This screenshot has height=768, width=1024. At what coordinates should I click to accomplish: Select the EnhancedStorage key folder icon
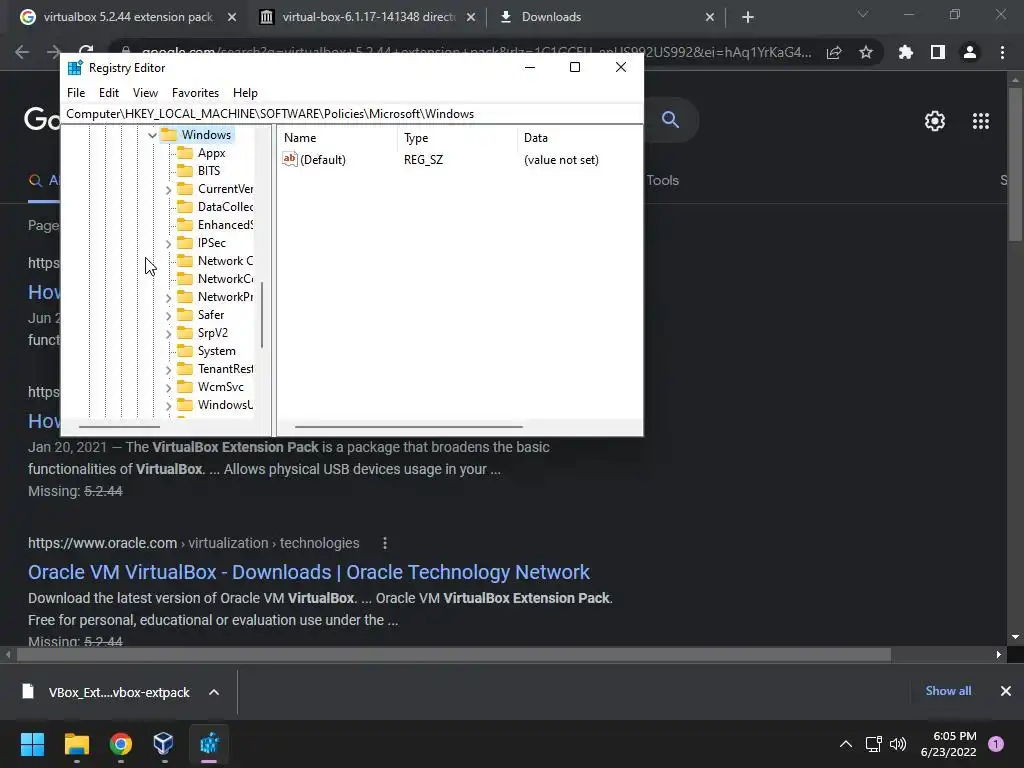(x=185, y=225)
